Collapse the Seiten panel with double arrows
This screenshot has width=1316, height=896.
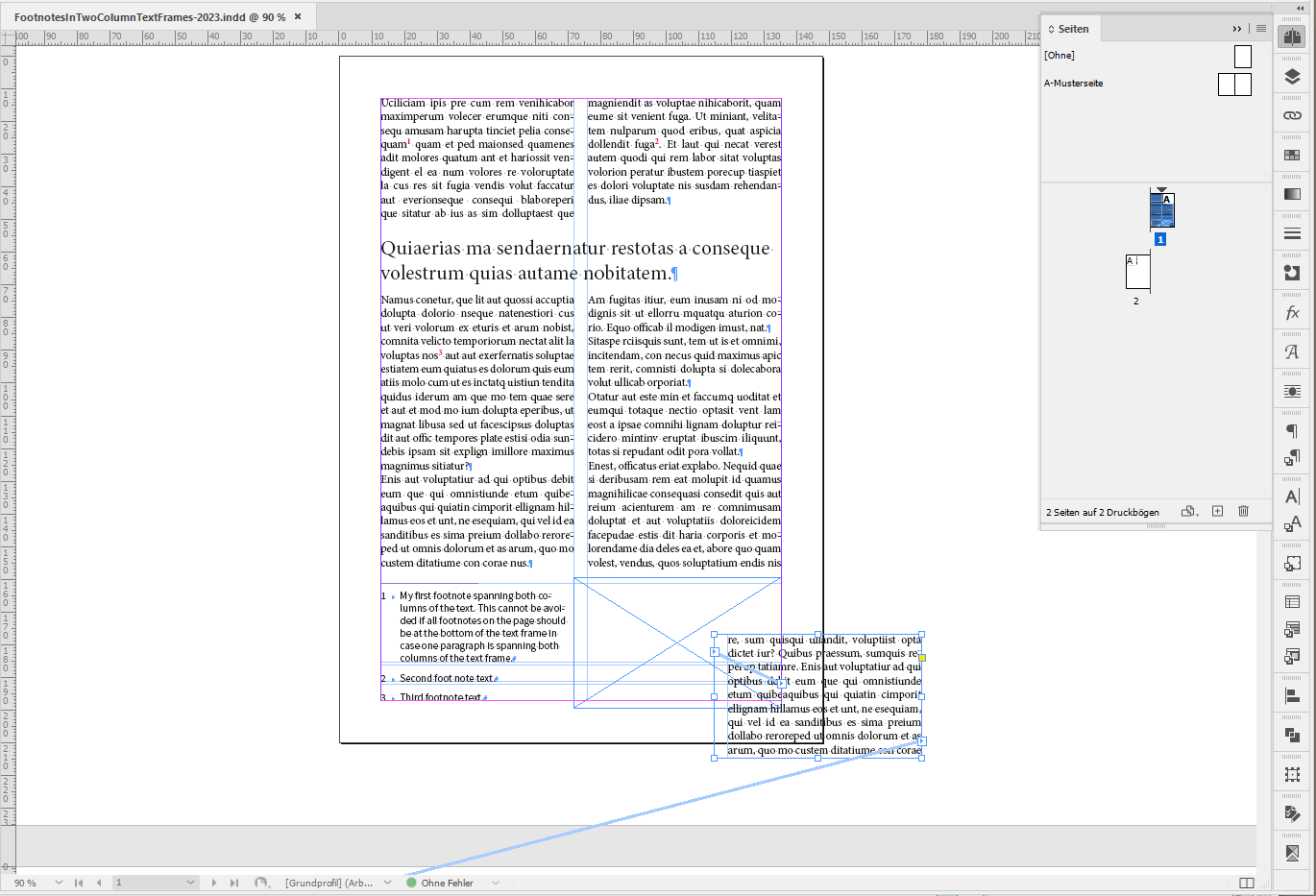(1236, 28)
